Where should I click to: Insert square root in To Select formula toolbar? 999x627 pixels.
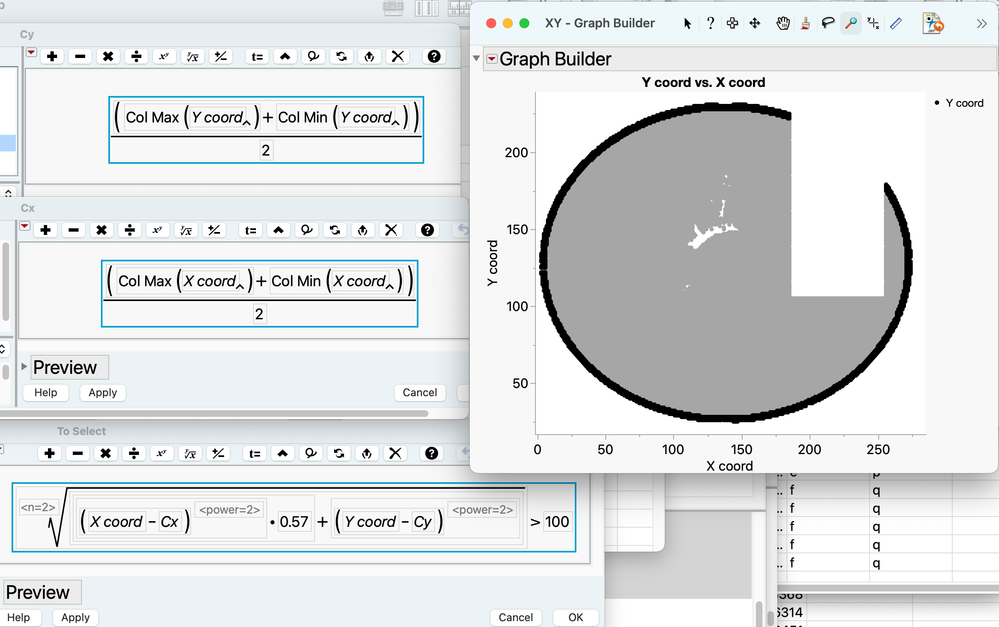tap(190, 453)
